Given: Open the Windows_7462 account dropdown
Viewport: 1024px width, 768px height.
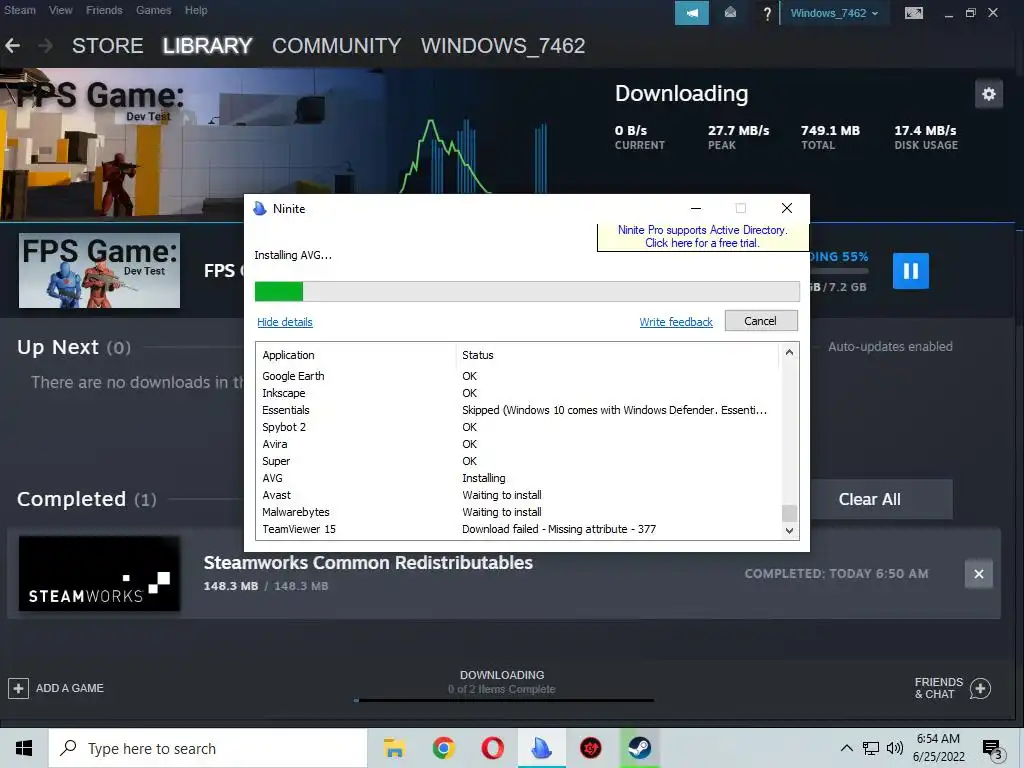Looking at the screenshot, I should pos(834,13).
